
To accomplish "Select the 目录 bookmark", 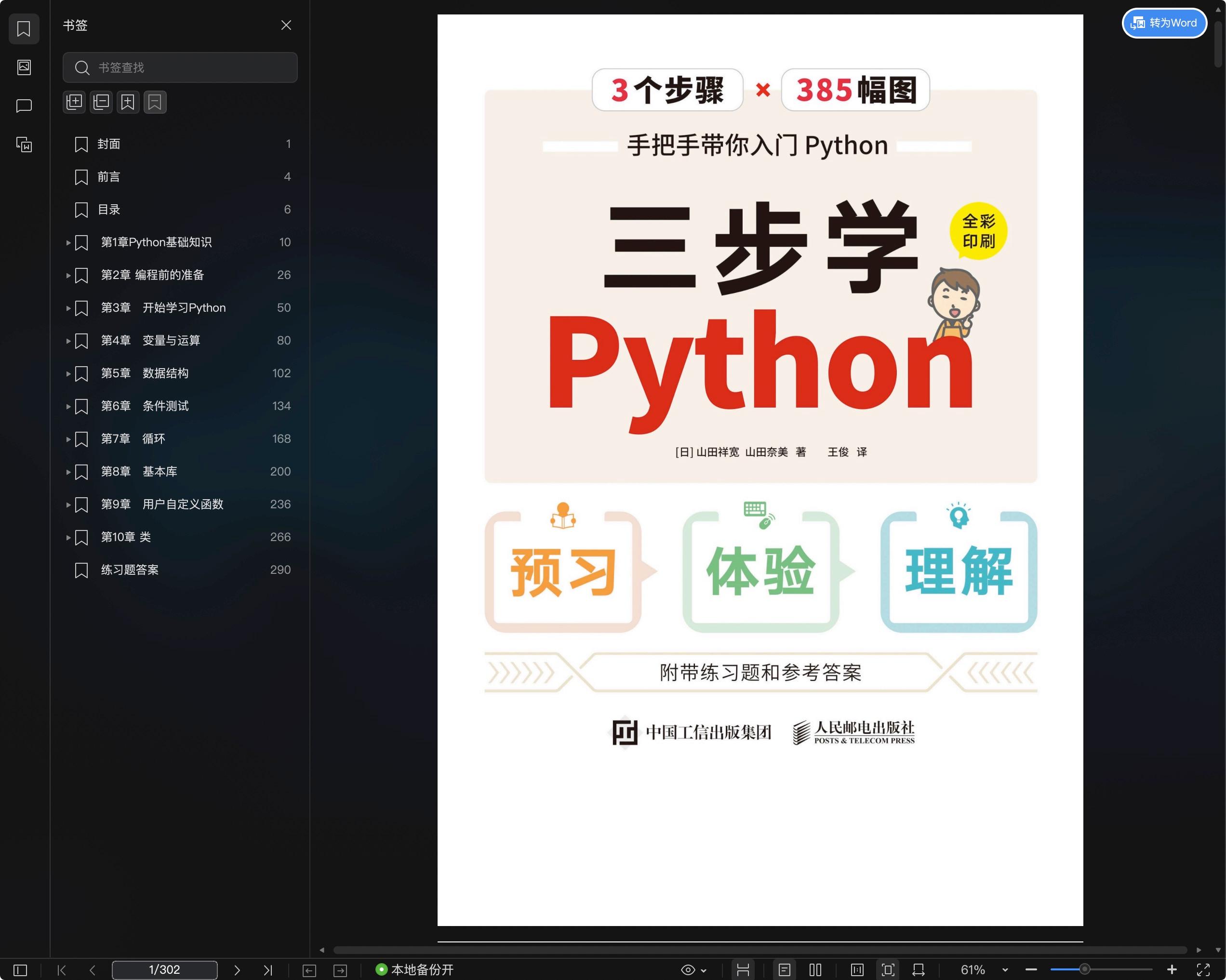I will click(180, 210).
